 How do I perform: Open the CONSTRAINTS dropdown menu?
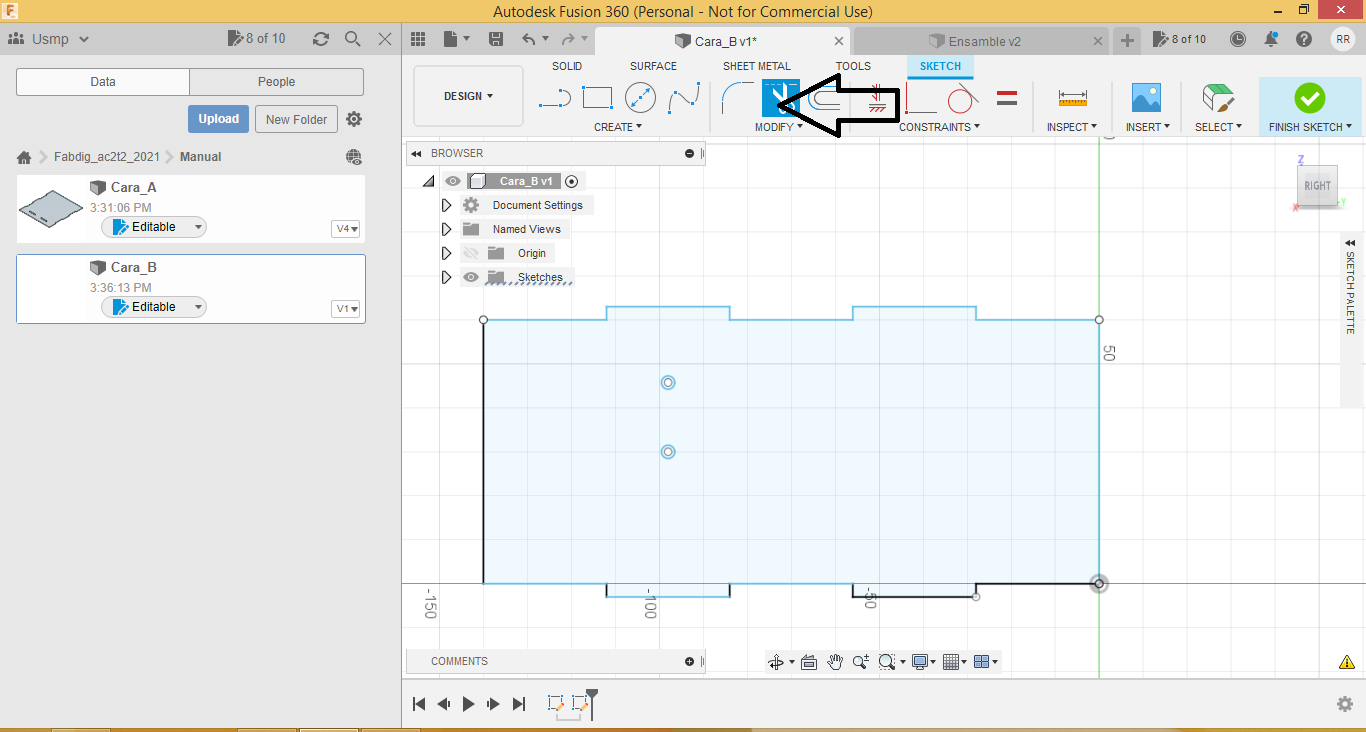939,127
